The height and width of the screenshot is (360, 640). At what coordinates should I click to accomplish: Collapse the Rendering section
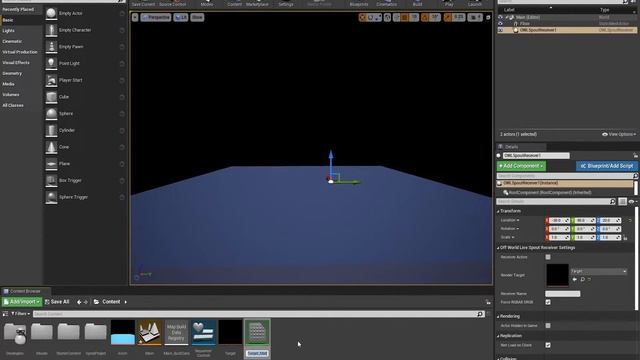coord(498,316)
